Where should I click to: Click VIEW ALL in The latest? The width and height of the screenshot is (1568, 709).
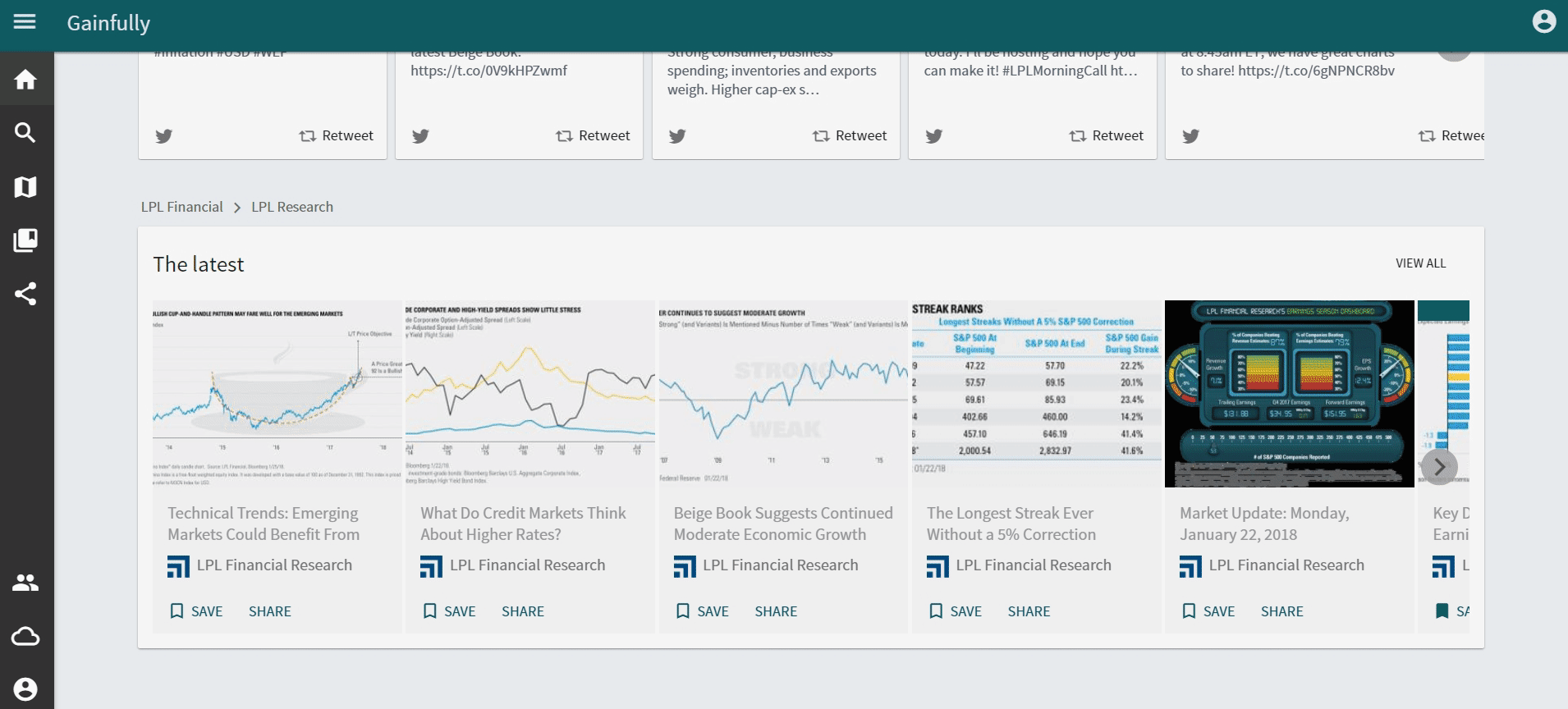(x=1420, y=263)
